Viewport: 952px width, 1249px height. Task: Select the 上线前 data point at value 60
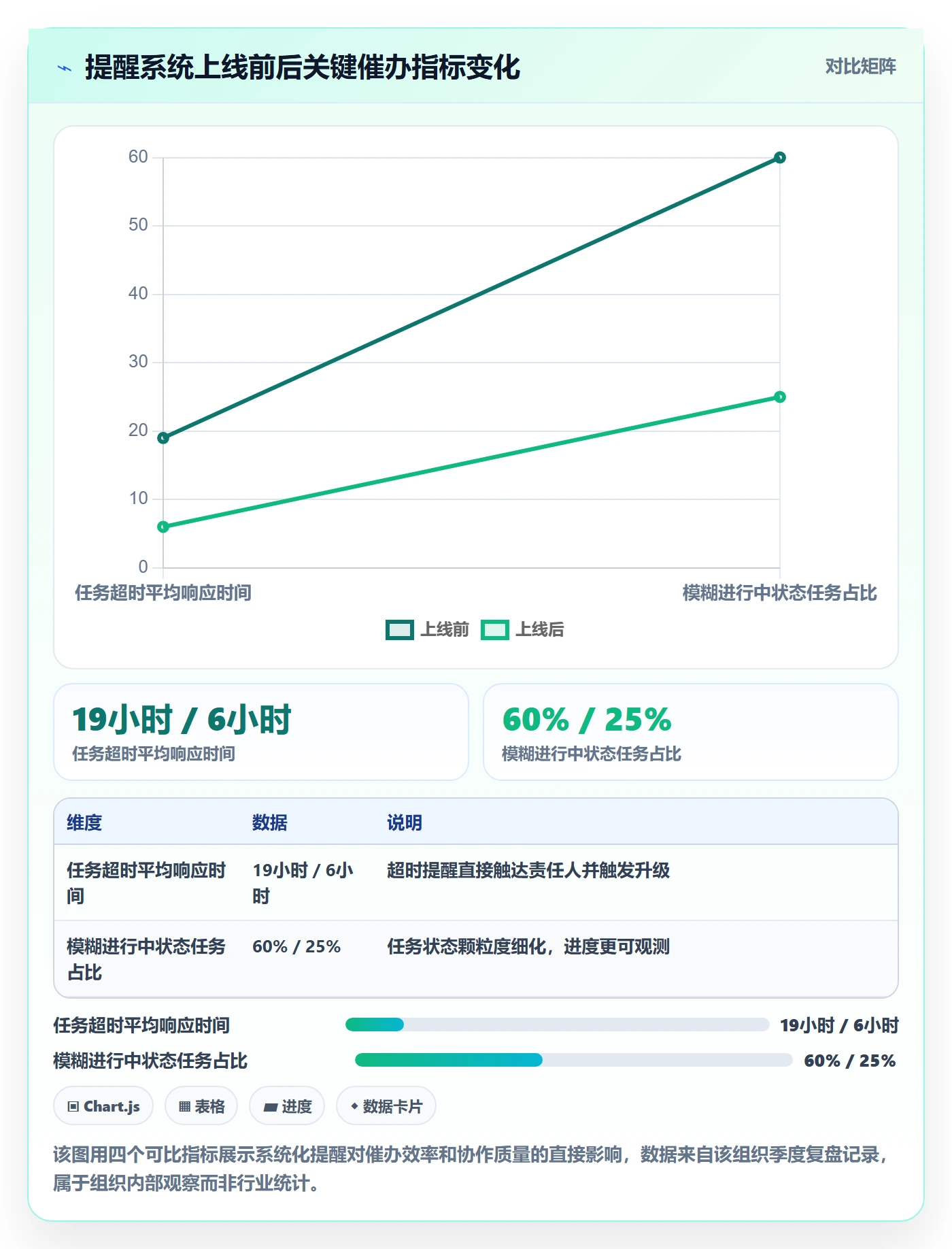tap(780, 158)
